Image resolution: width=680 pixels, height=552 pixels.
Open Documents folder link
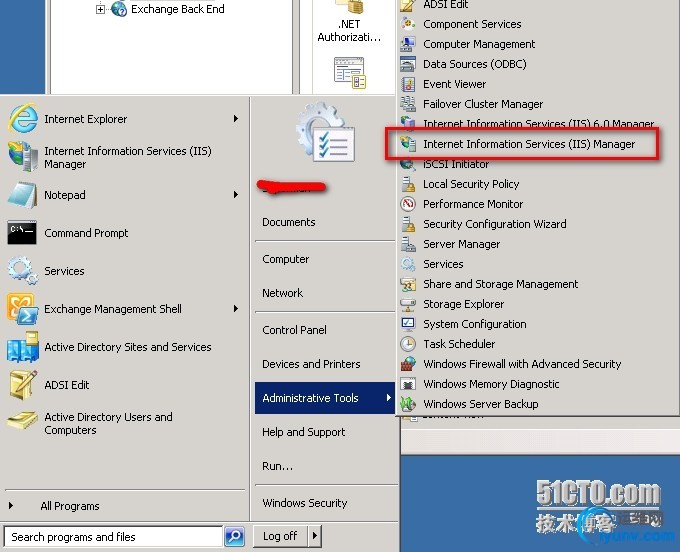tap(288, 222)
